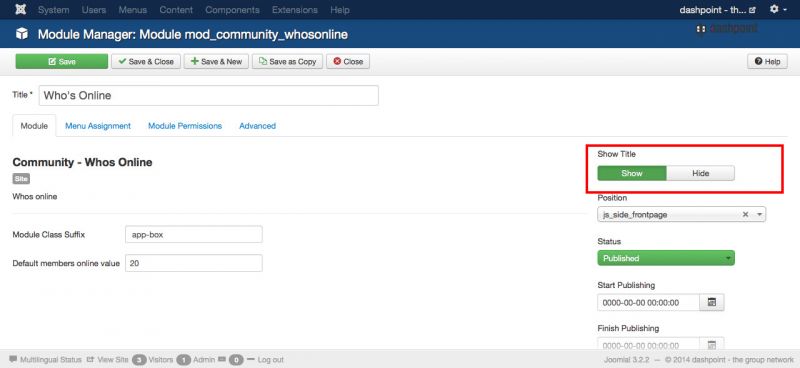Open the Content menu
800x368 pixels.
tap(176, 10)
